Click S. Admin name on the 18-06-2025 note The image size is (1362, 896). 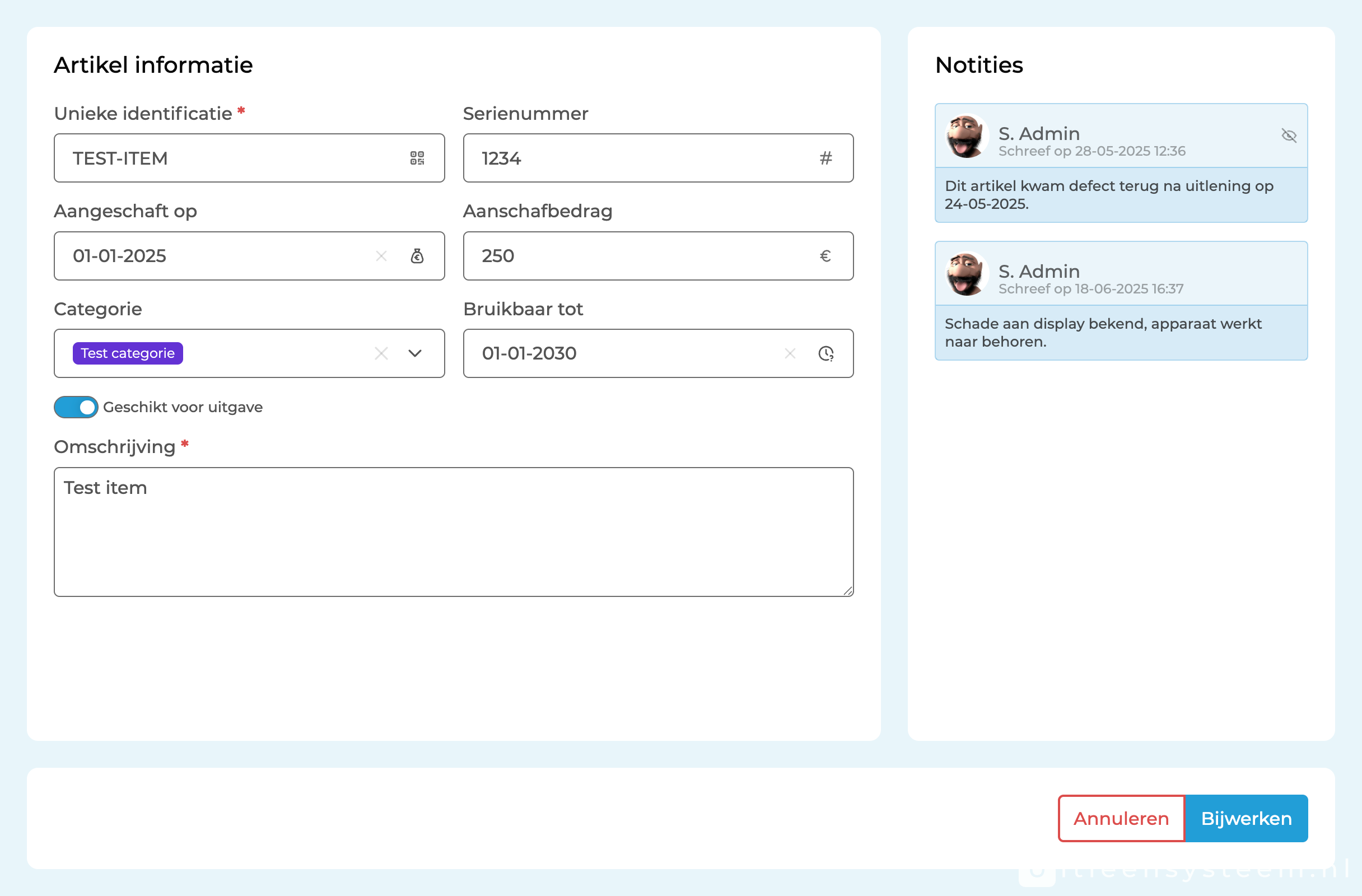coord(1039,272)
